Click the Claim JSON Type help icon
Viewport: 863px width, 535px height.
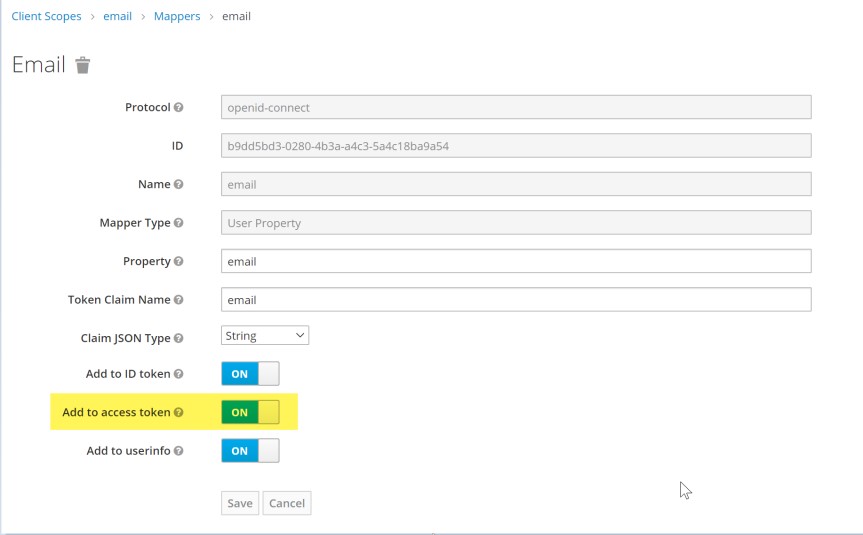tap(179, 338)
